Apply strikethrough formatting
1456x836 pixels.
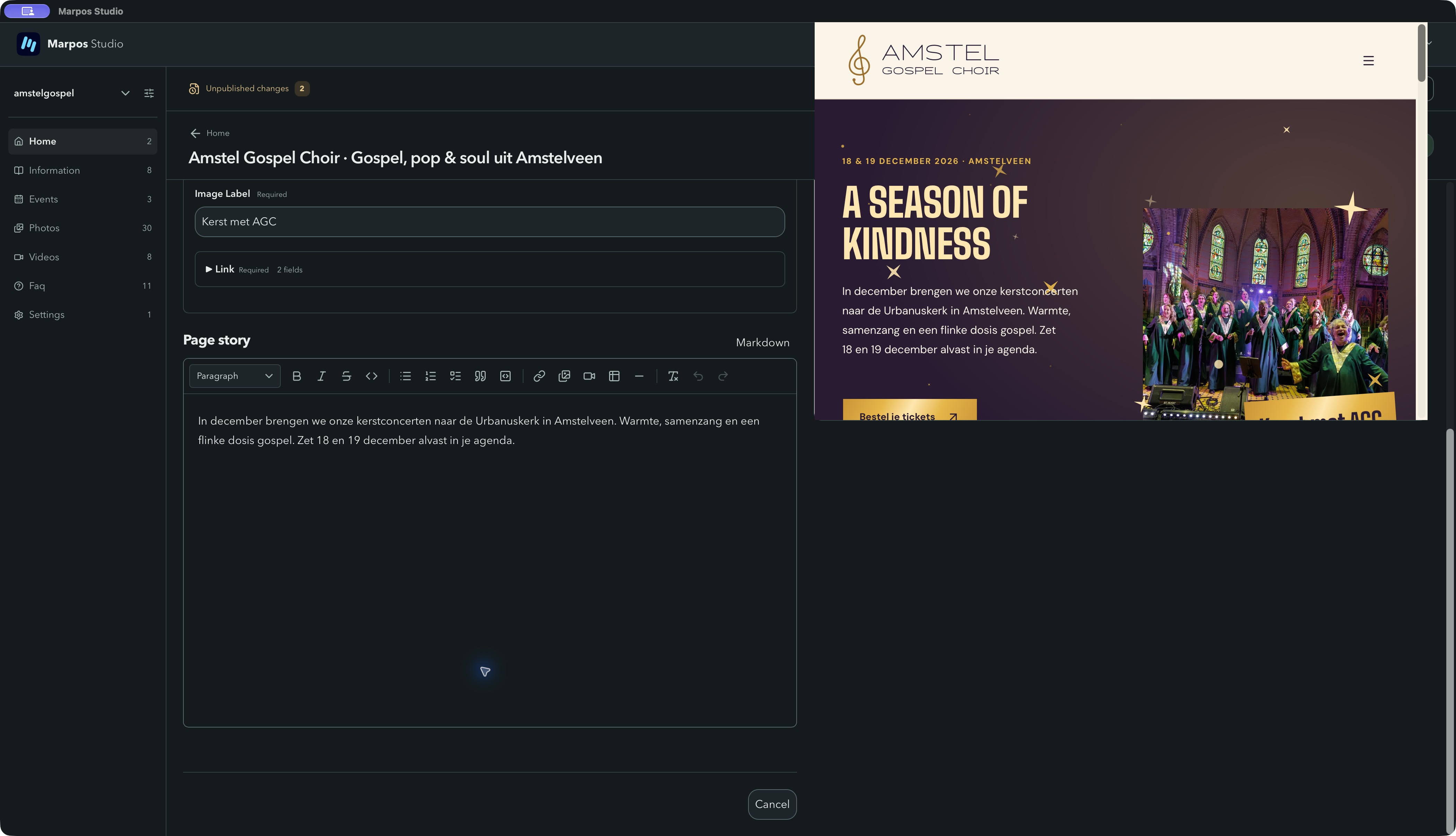[x=346, y=376]
